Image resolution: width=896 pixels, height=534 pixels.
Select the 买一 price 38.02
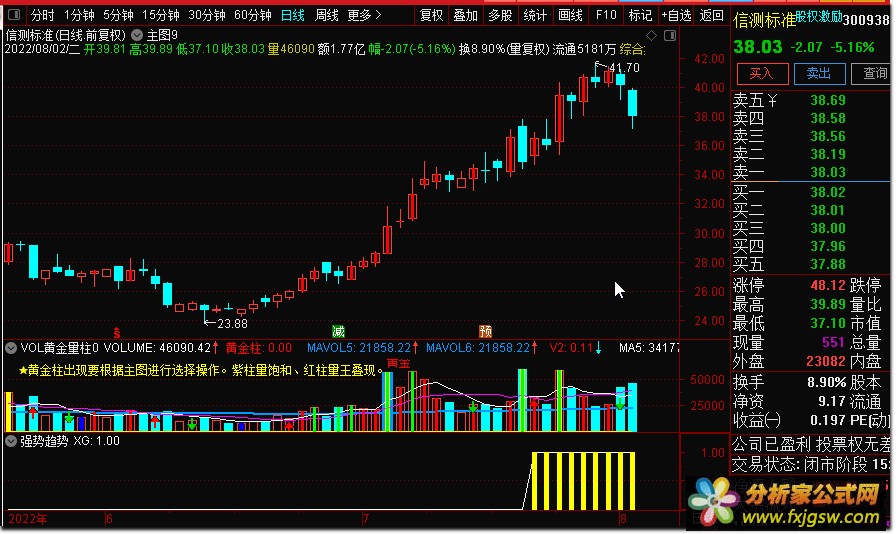[x=827, y=192]
